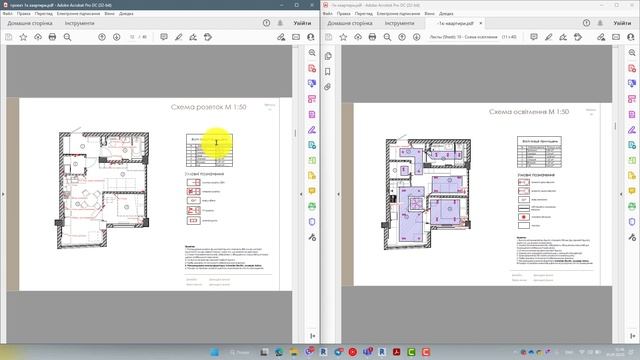The image size is (640, 360).
Task: Open Вікно menu in Схема освітлення window
Action: tap(429, 13)
